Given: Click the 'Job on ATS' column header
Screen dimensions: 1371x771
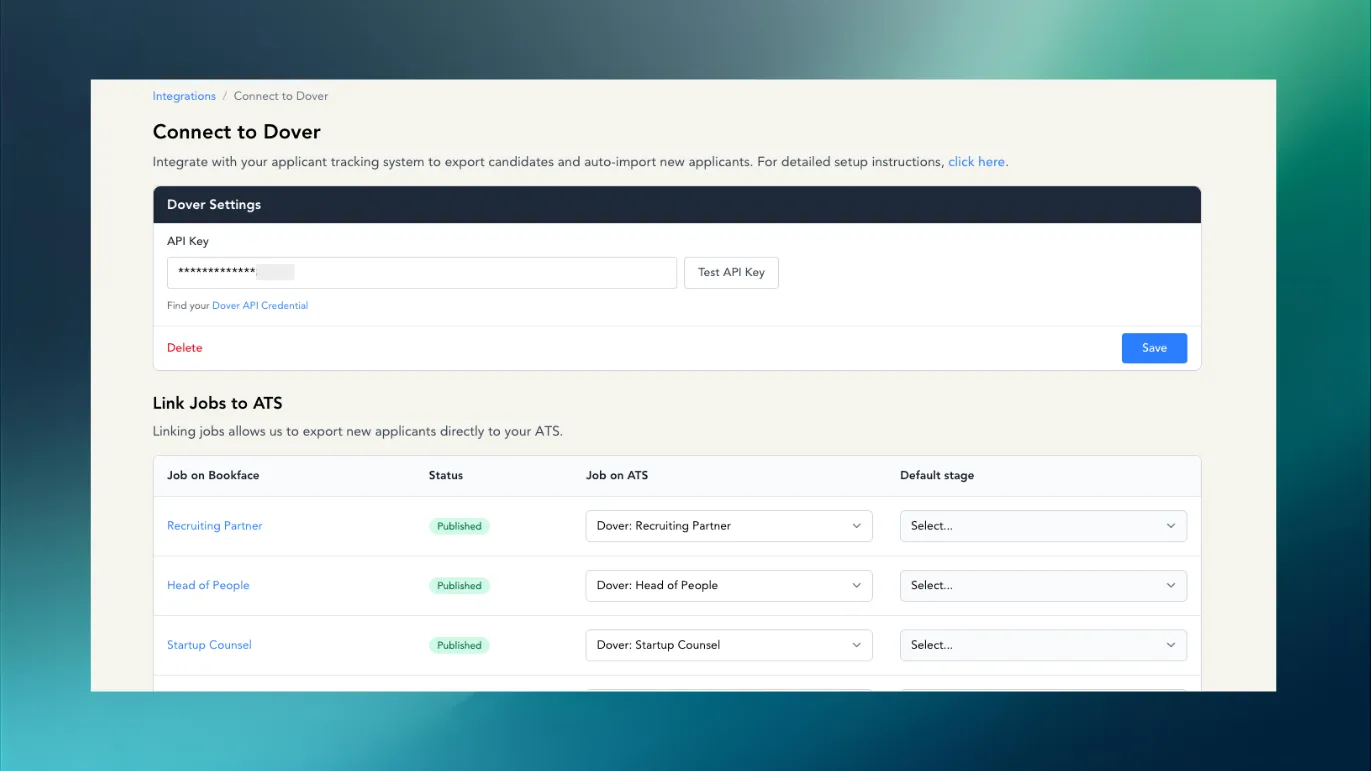Looking at the screenshot, I should coord(617,476).
